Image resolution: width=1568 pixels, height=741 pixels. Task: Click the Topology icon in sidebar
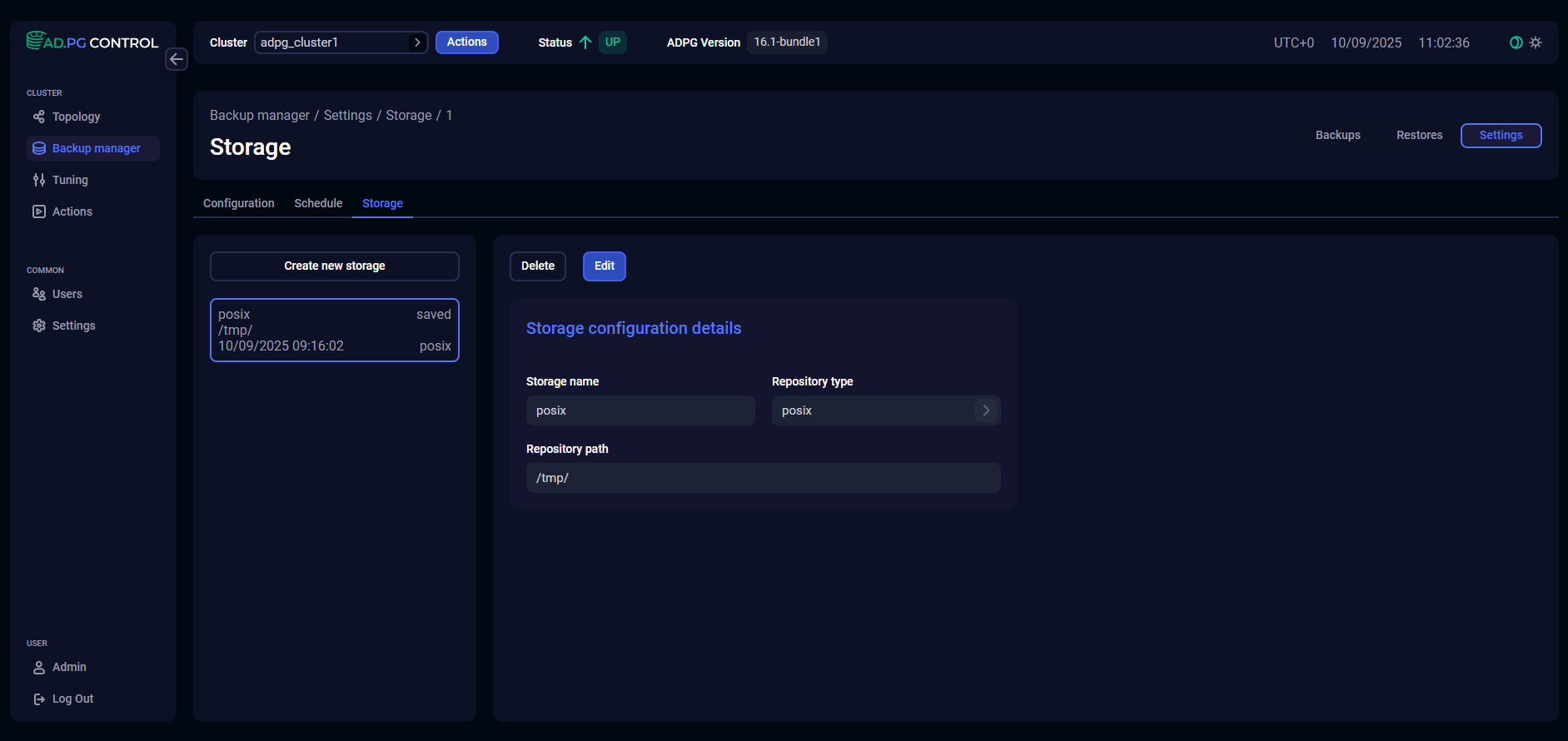point(39,117)
